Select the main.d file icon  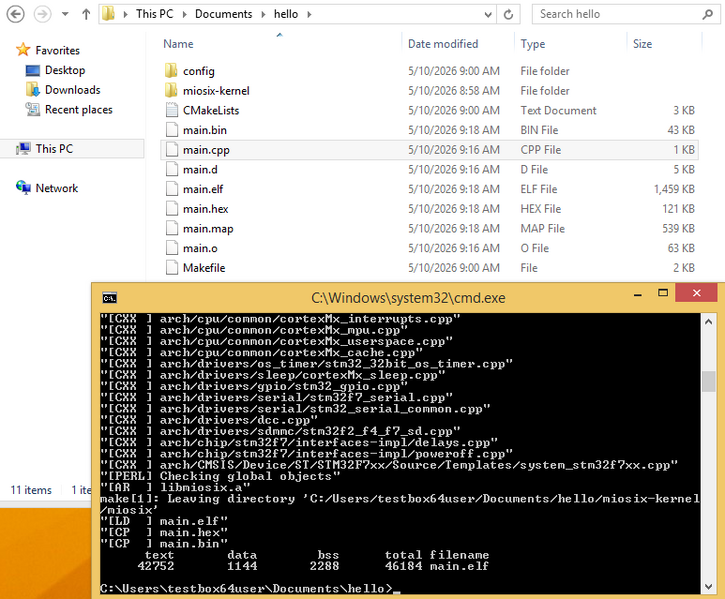pyautogui.click(x=172, y=169)
